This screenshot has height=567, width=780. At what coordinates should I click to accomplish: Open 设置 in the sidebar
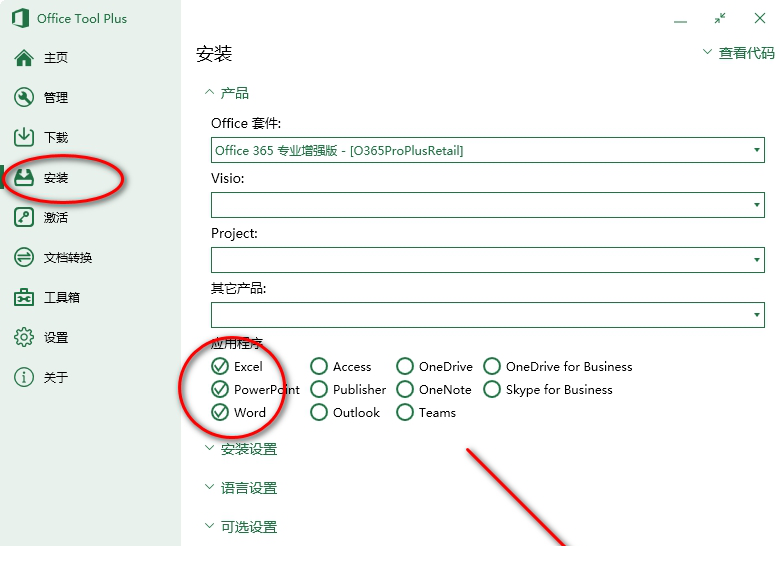56,337
